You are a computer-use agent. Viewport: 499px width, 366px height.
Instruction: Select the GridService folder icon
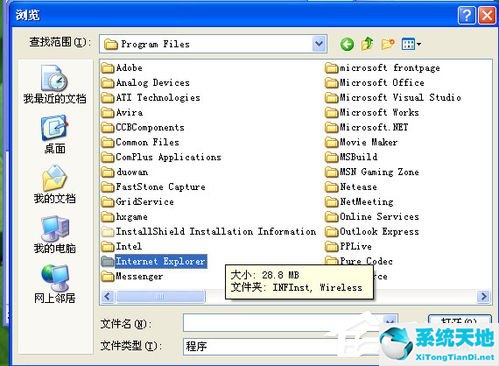pos(107,202)
